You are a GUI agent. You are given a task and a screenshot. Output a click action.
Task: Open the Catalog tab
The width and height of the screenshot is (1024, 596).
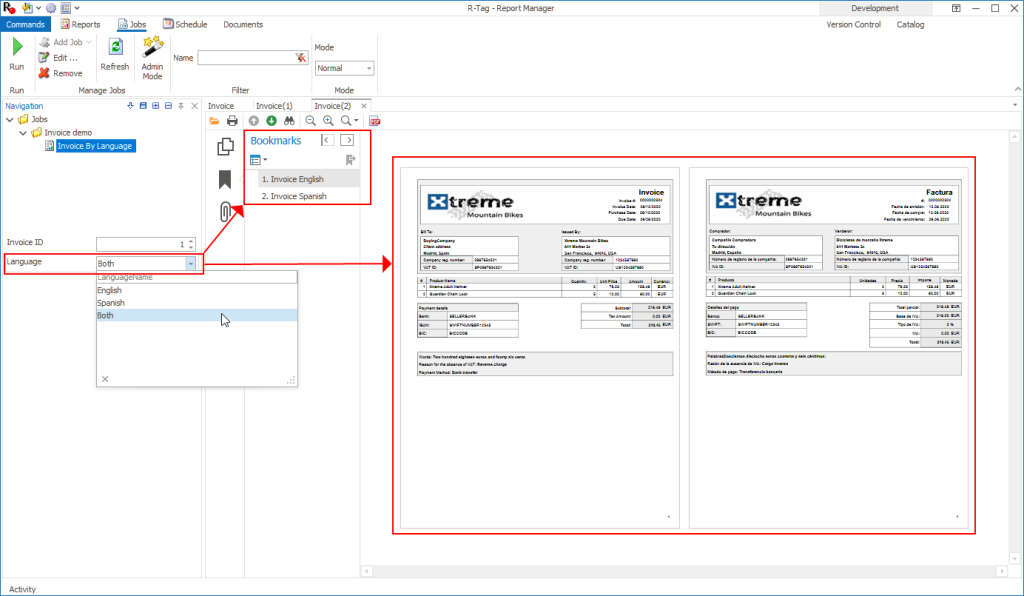point(910,24)
